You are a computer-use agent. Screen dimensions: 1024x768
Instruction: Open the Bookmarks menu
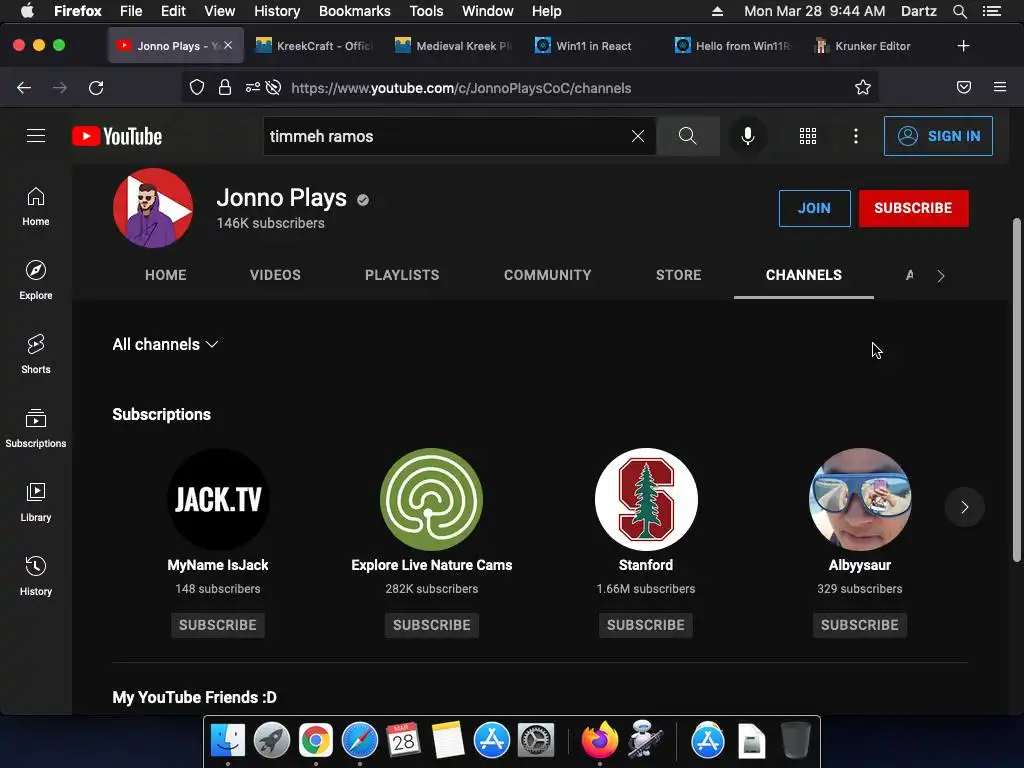(x=355, y=11)
